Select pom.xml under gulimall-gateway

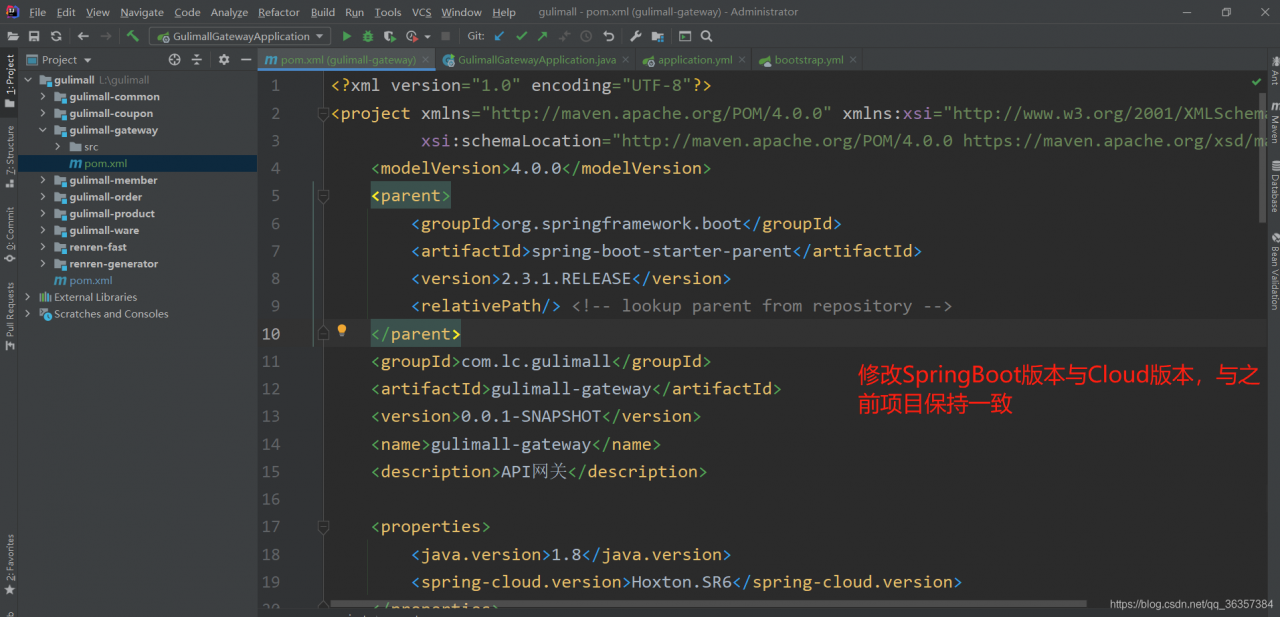pyautogui.click(x=105, y=163)
